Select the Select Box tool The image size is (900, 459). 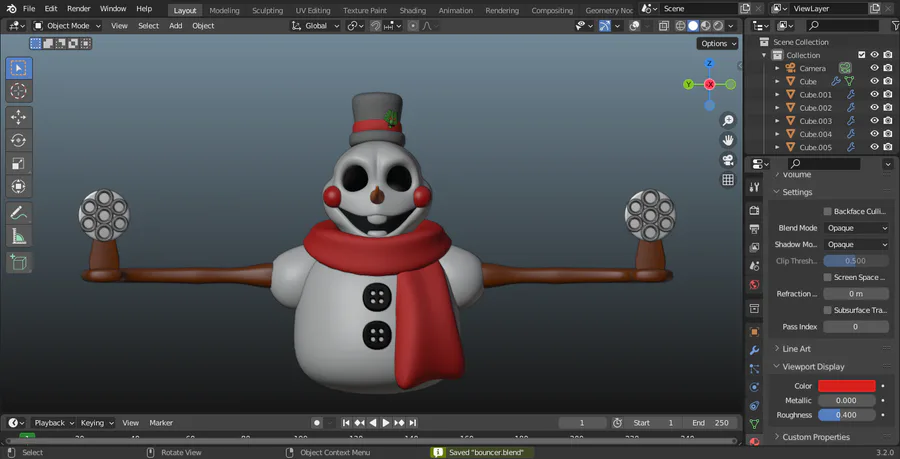(18, 68)
